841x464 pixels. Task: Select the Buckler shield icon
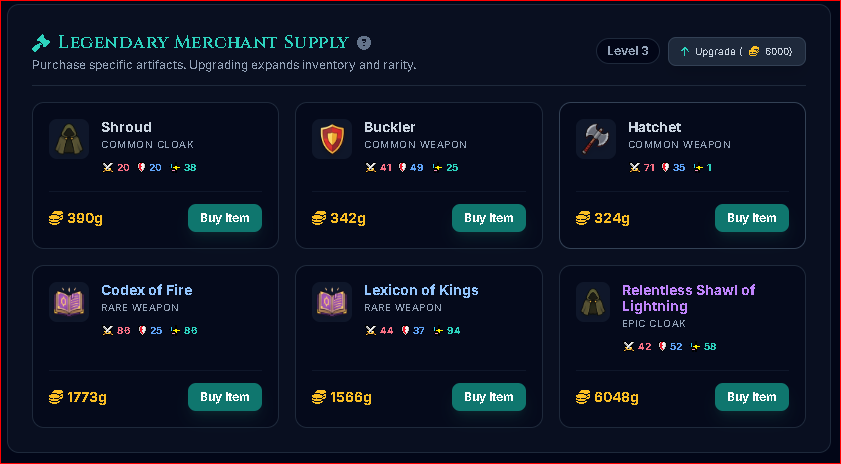point(332,139)
